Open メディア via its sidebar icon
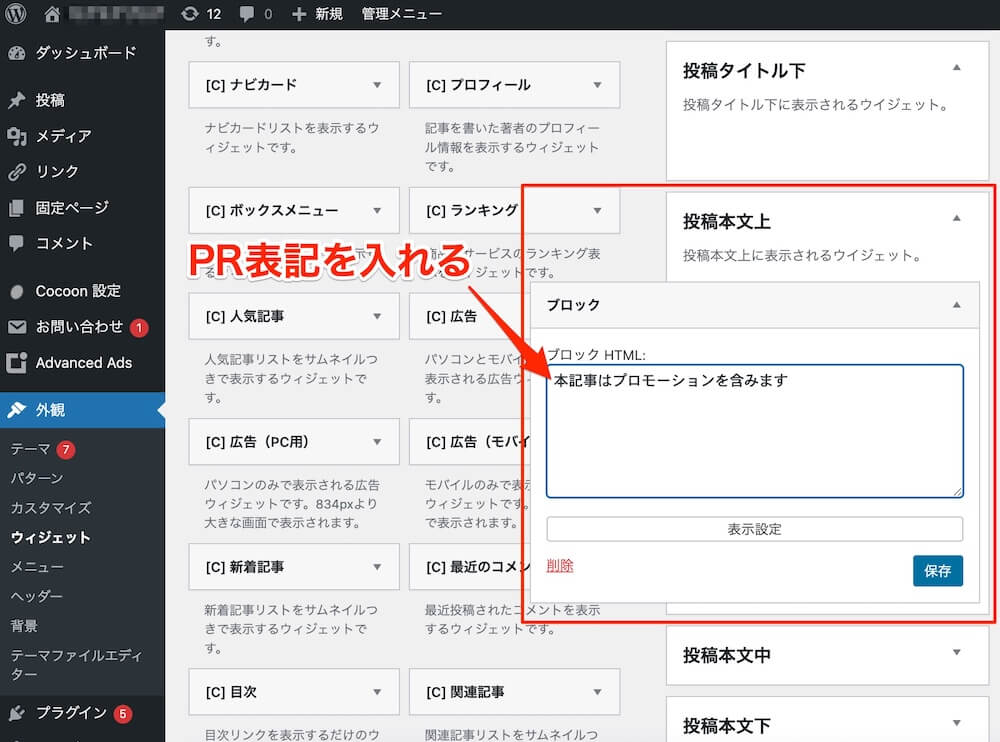The image size is (1000, 742). [16, 136]
